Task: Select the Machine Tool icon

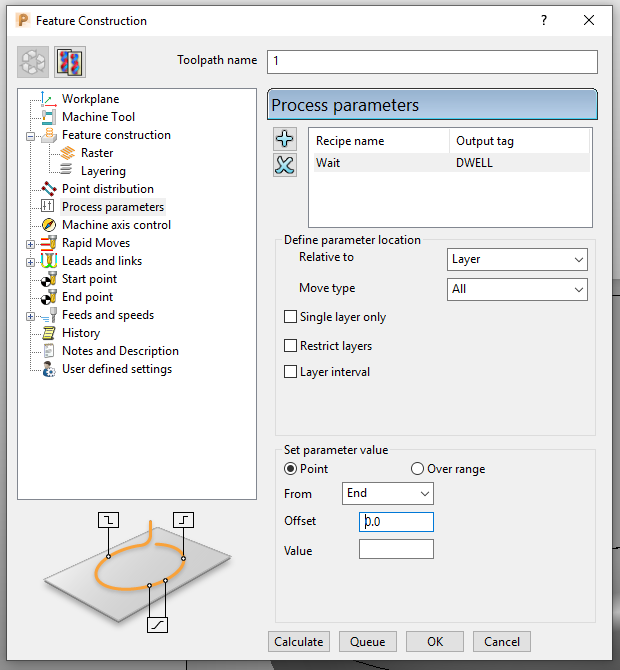Action: (49, 117)
